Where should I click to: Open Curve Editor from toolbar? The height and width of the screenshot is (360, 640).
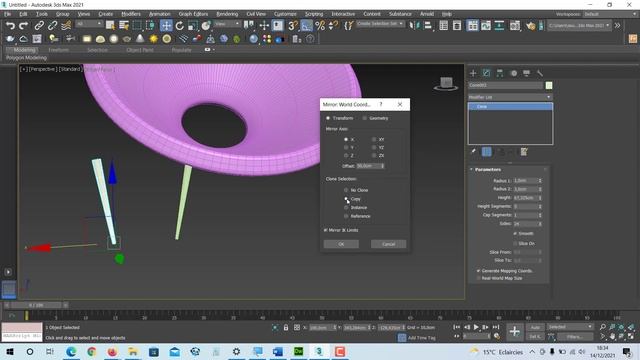pos(485,26)
